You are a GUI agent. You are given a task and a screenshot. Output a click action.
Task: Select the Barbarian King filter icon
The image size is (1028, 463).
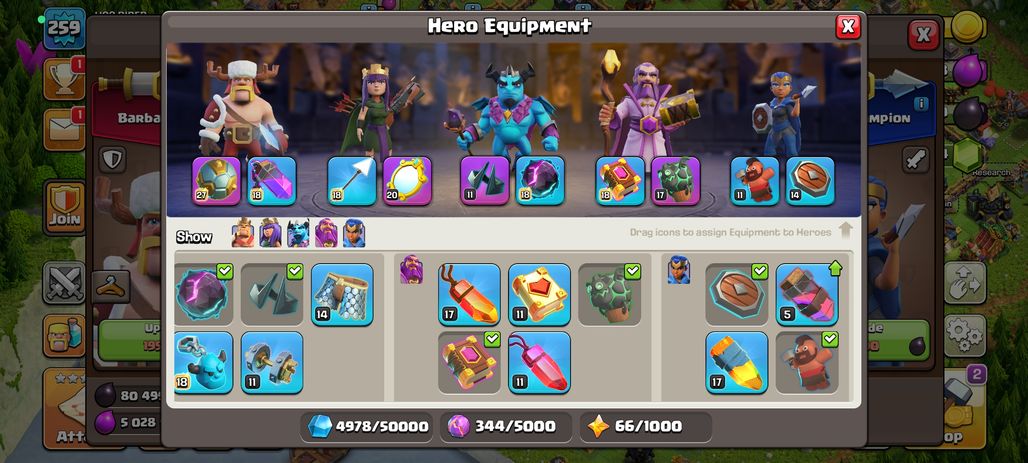[x=243, y=233]
